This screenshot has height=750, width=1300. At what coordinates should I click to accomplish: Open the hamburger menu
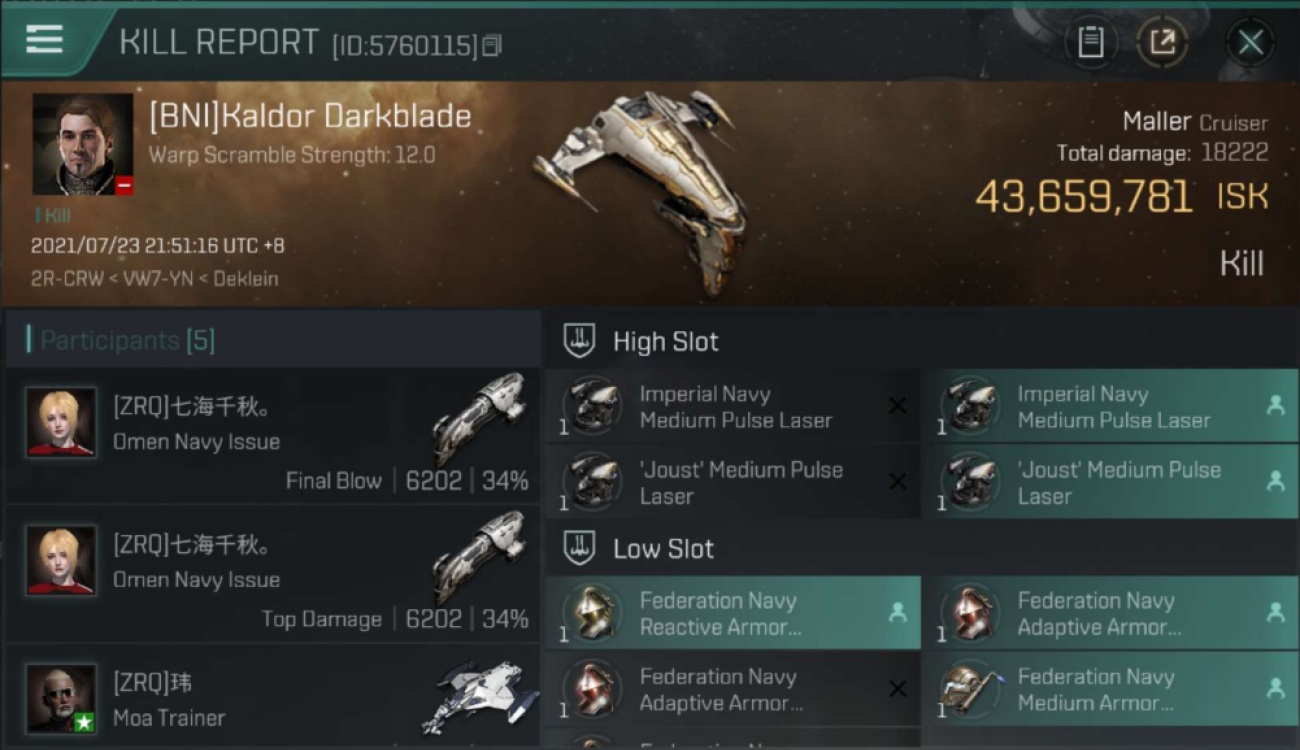click(44, 40)
